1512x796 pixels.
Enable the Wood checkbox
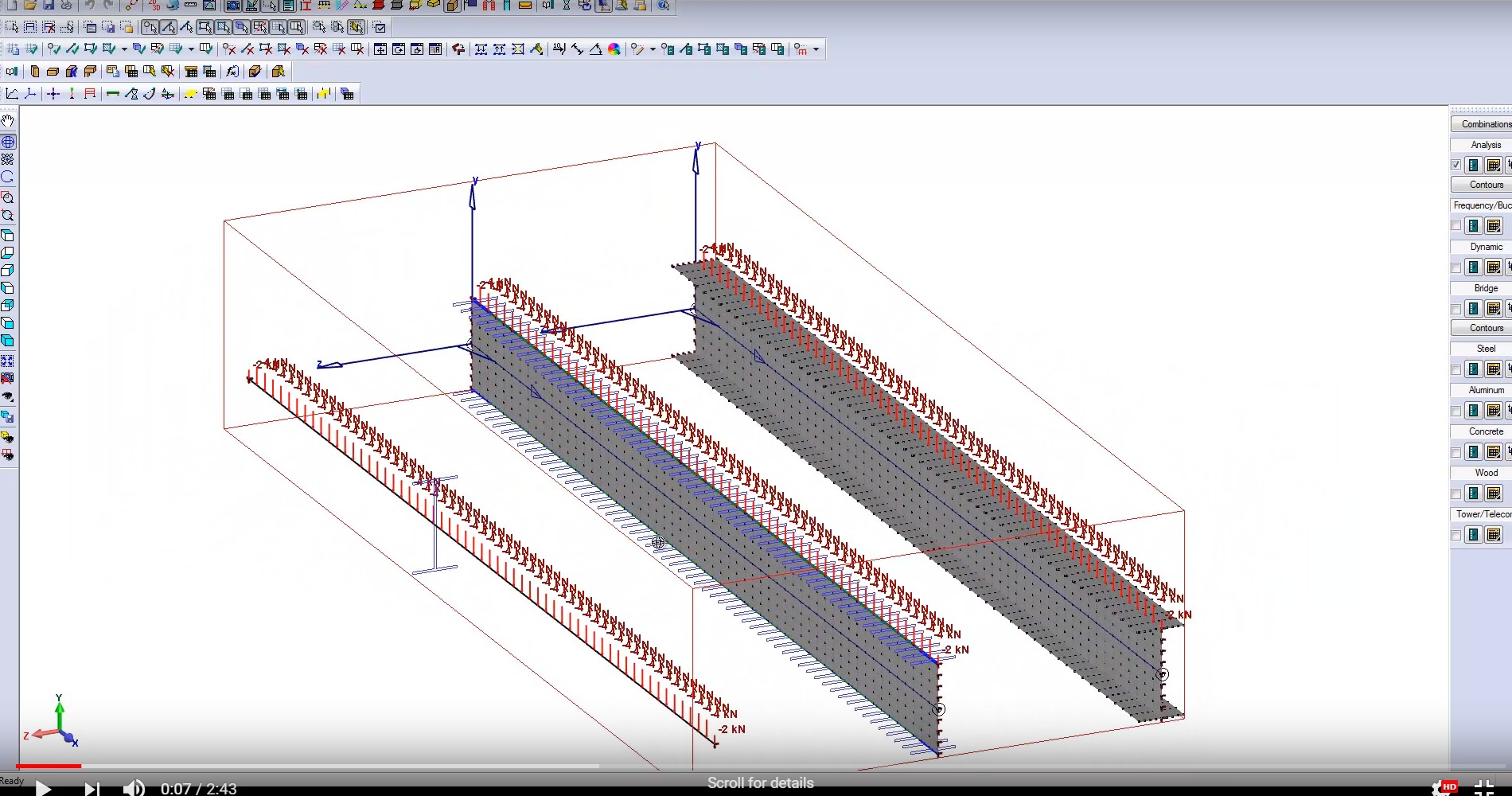1456,494
